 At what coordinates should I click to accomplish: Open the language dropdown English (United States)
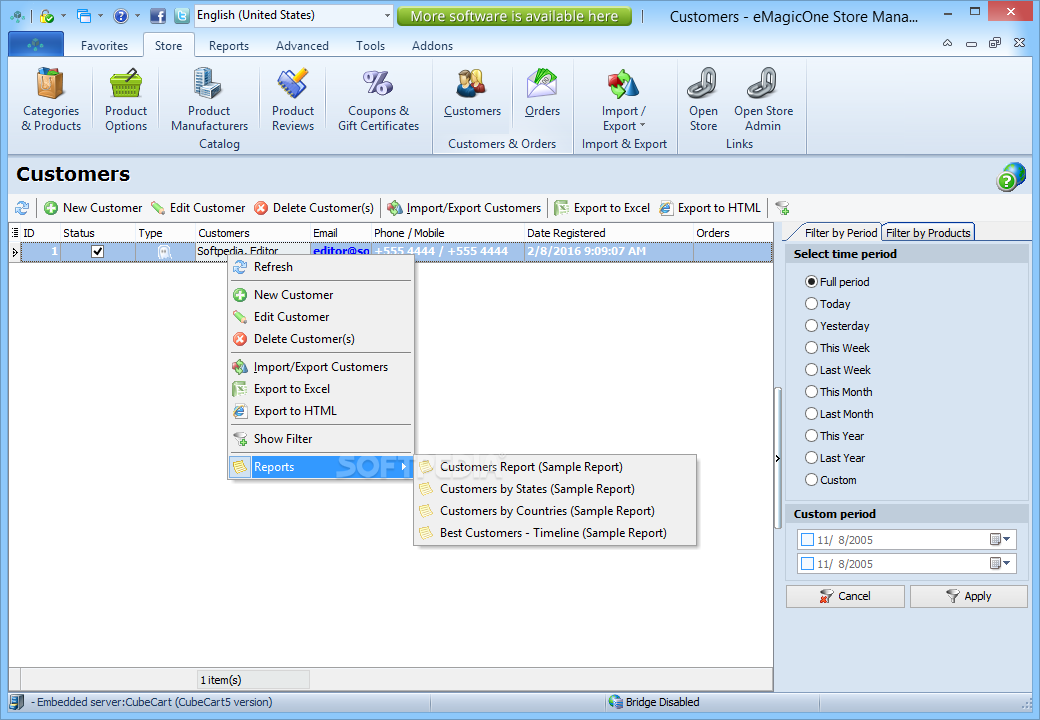[293, 15]
